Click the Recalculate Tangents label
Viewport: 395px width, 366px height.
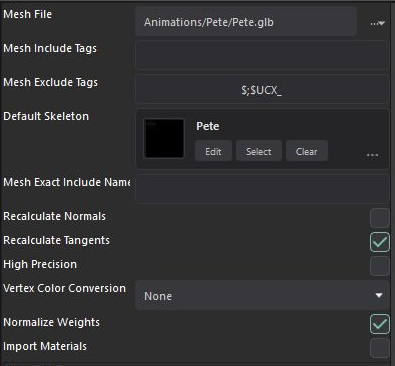[x=56, y=240]
